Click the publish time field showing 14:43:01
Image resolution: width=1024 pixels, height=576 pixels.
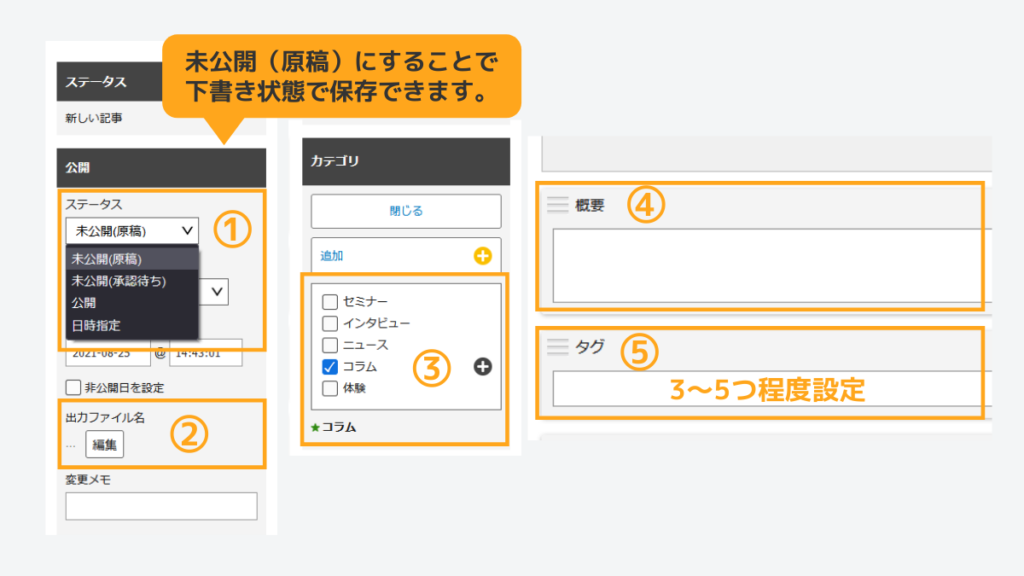[205, 353]
